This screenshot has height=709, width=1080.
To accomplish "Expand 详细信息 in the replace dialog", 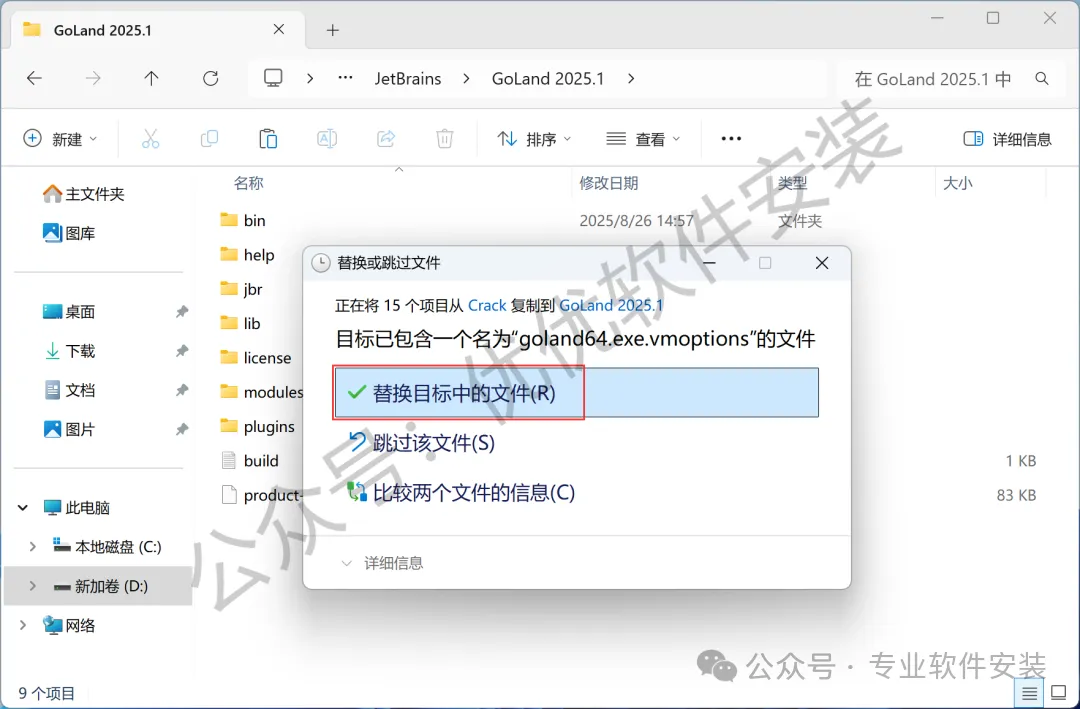I will coord(382,563).
